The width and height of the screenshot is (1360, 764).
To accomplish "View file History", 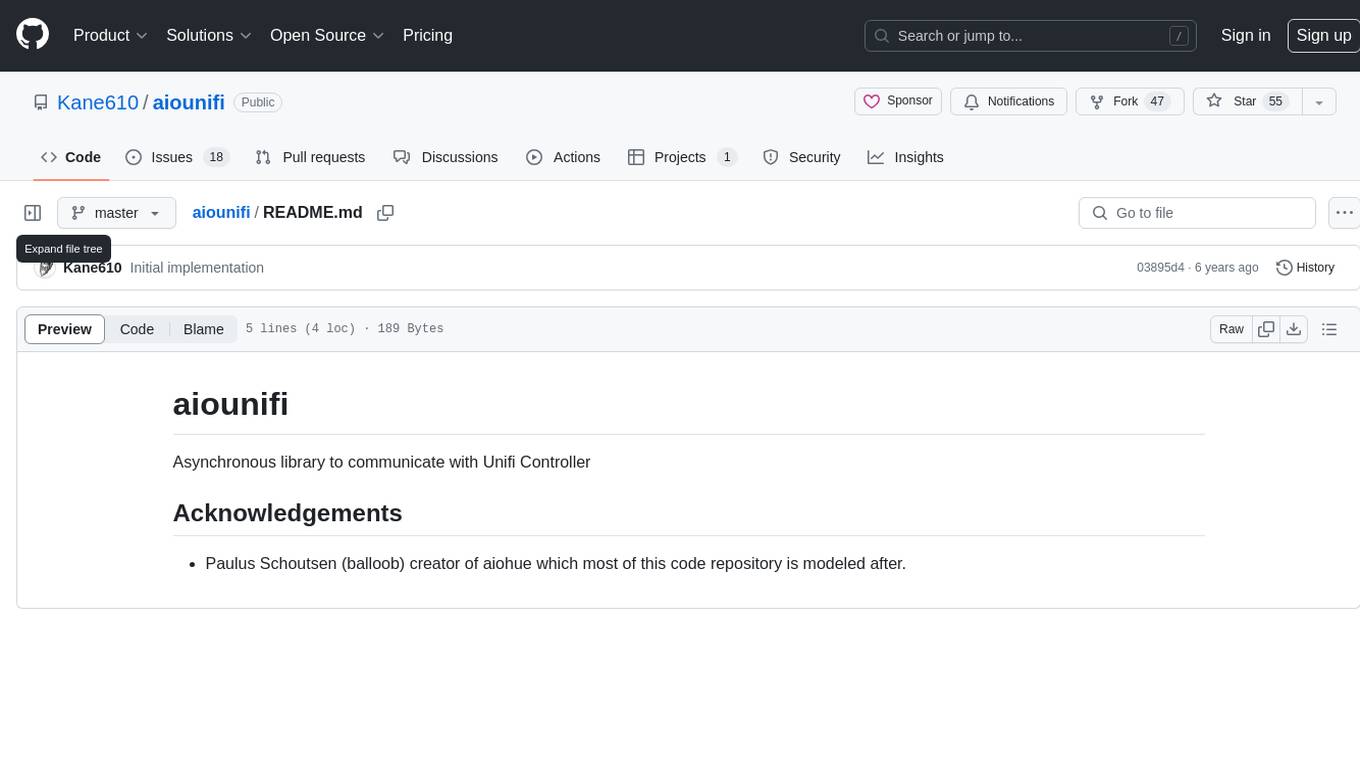I will (1305, 268).
